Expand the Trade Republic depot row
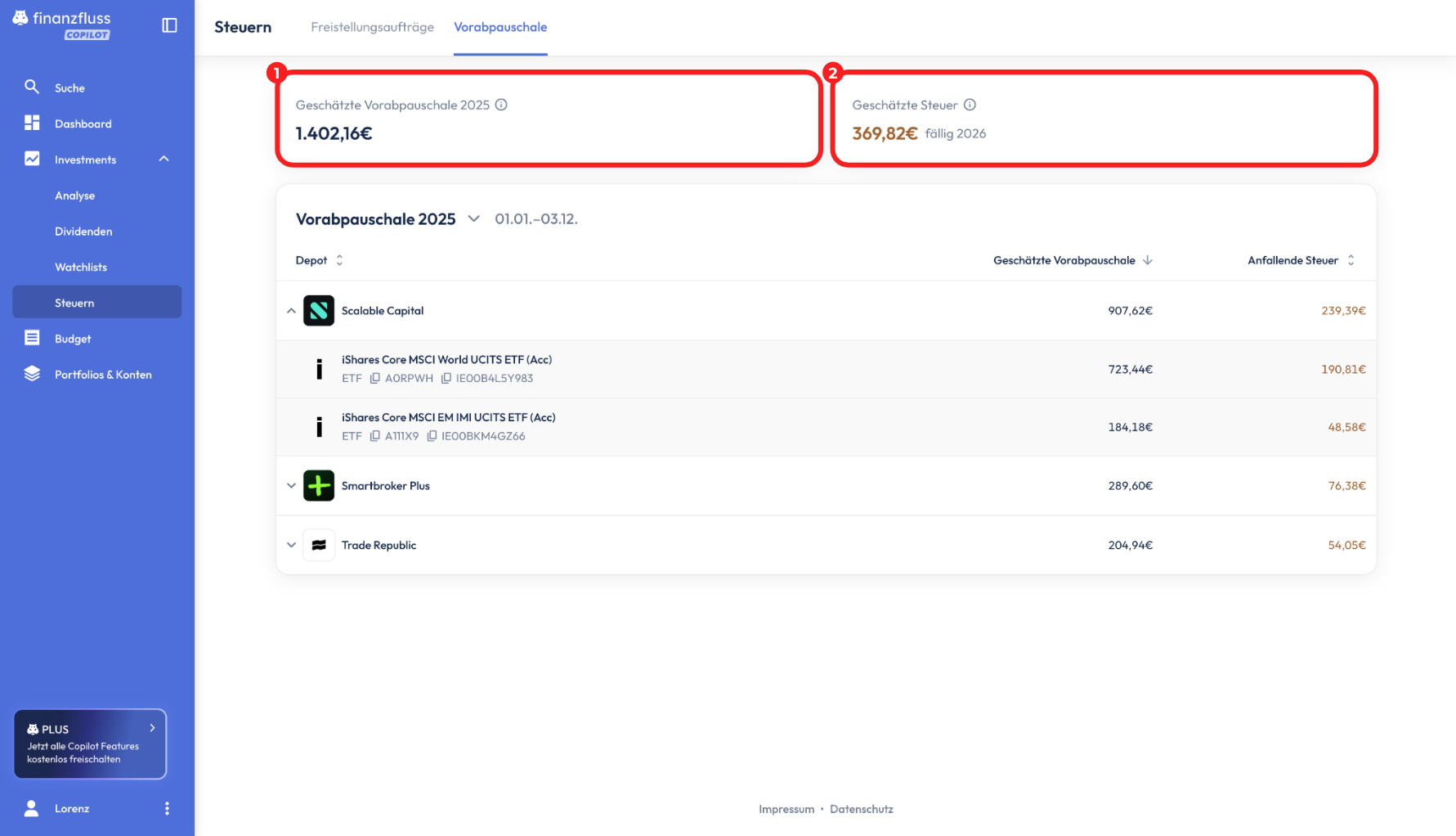Screen dimensions: 1456x836 click(291, 545)
